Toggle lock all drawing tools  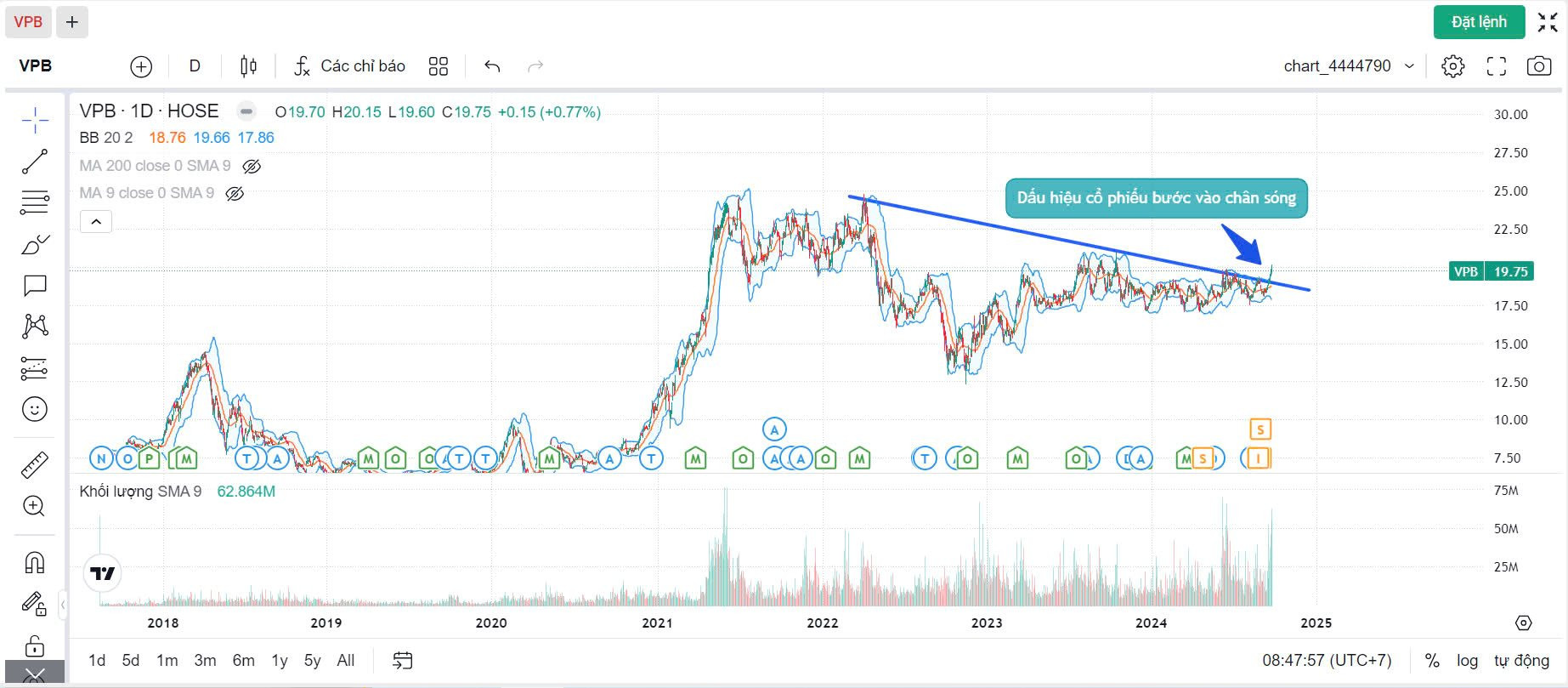[35, 646]
